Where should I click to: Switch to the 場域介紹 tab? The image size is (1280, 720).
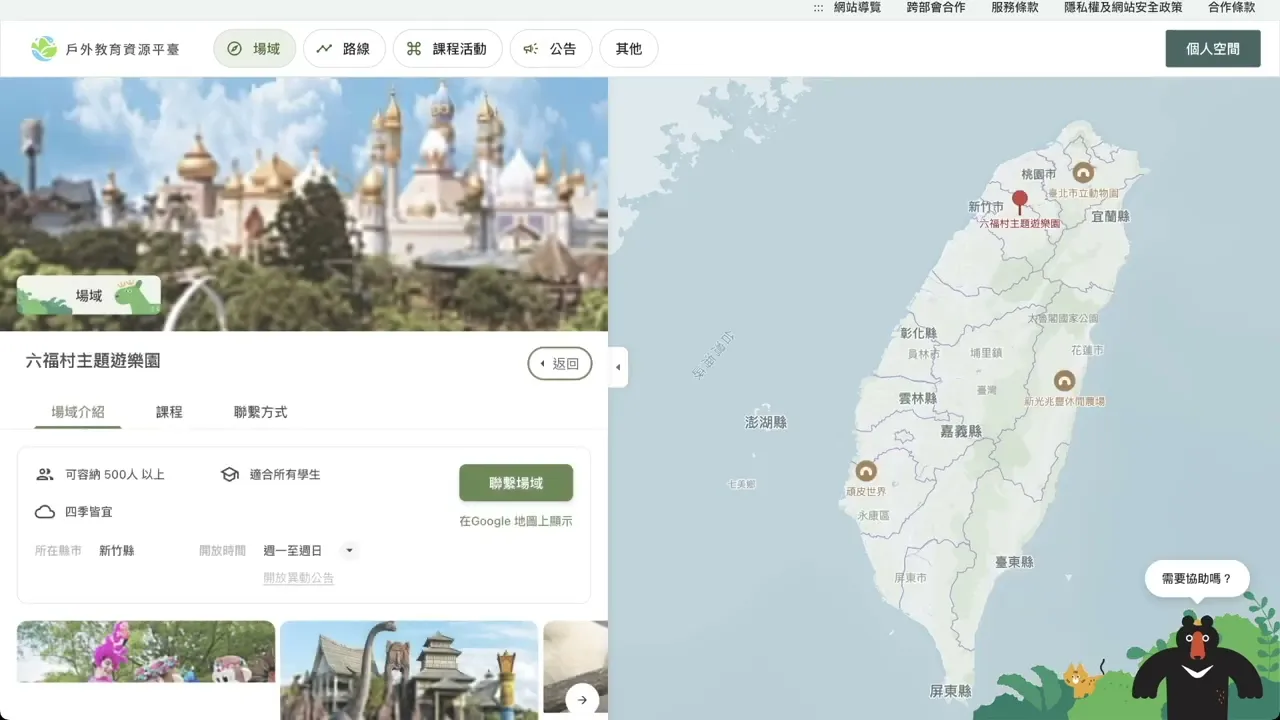[78, 412]
